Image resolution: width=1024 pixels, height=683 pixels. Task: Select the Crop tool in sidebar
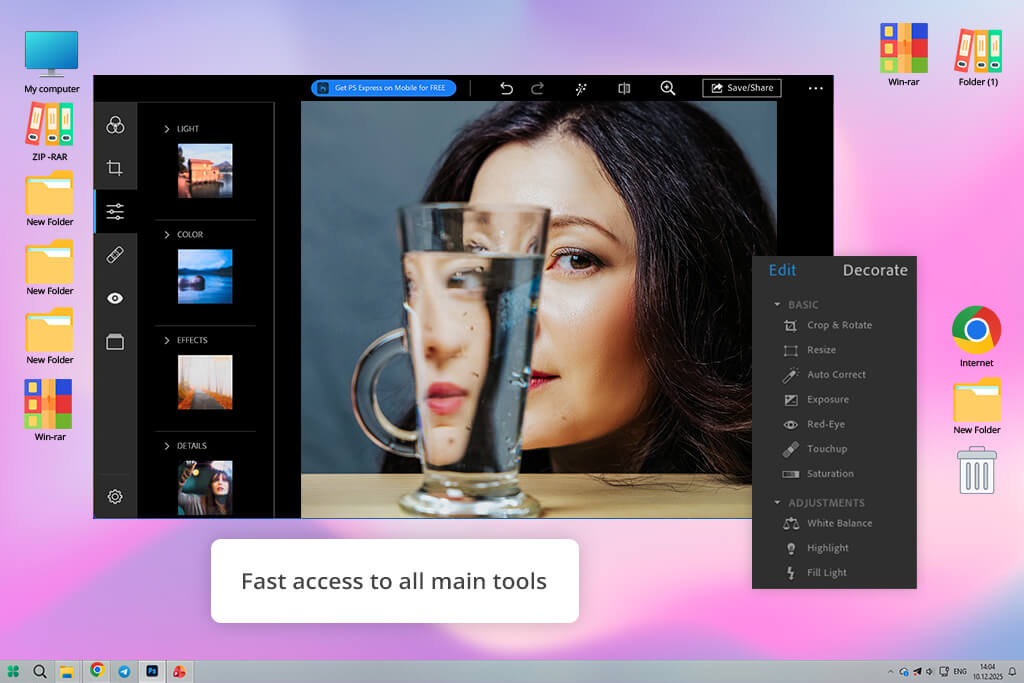pos(115,168)
